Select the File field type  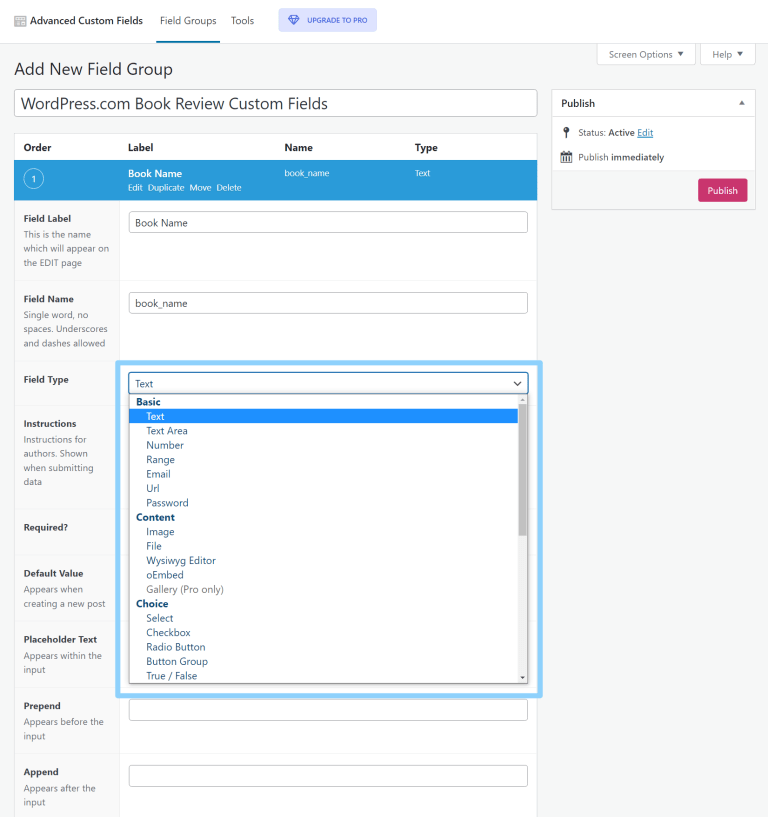pos(324,546)
